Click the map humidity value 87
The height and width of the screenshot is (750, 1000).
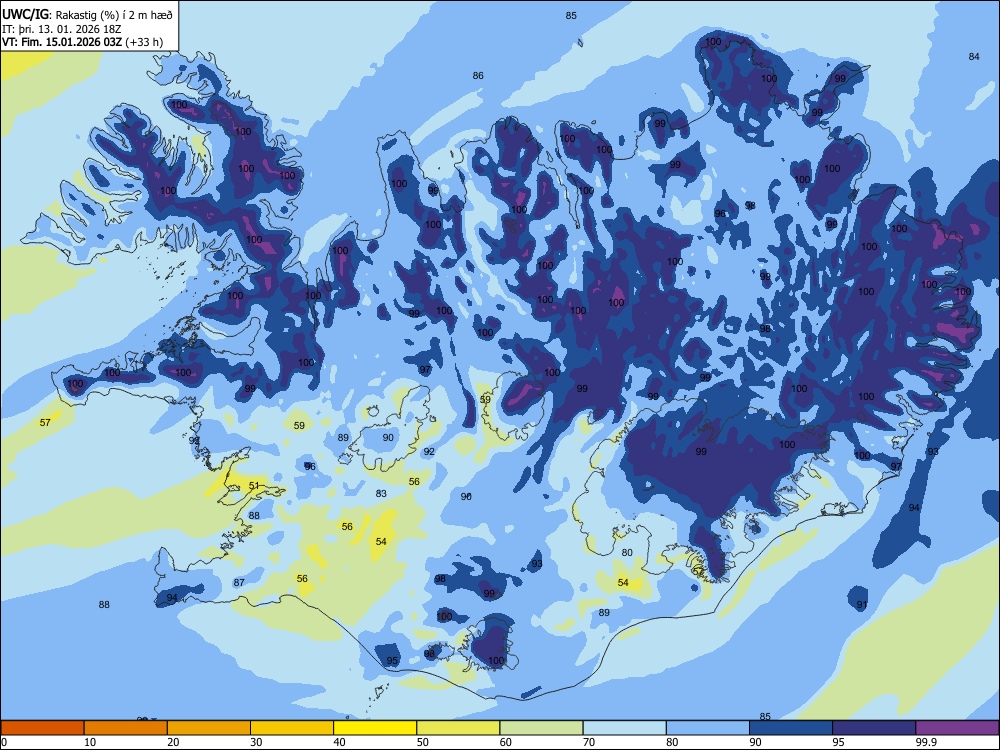(239, 582)
